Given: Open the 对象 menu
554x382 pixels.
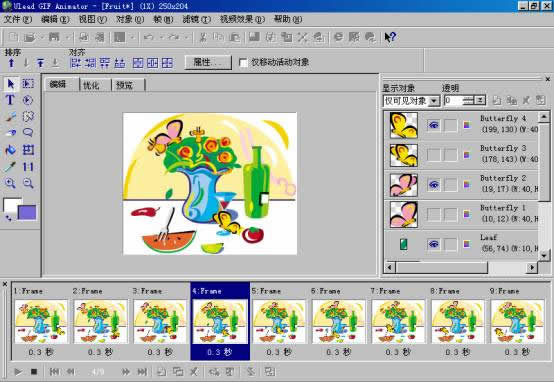Looking at the screenshot, I should click(130, 19).
